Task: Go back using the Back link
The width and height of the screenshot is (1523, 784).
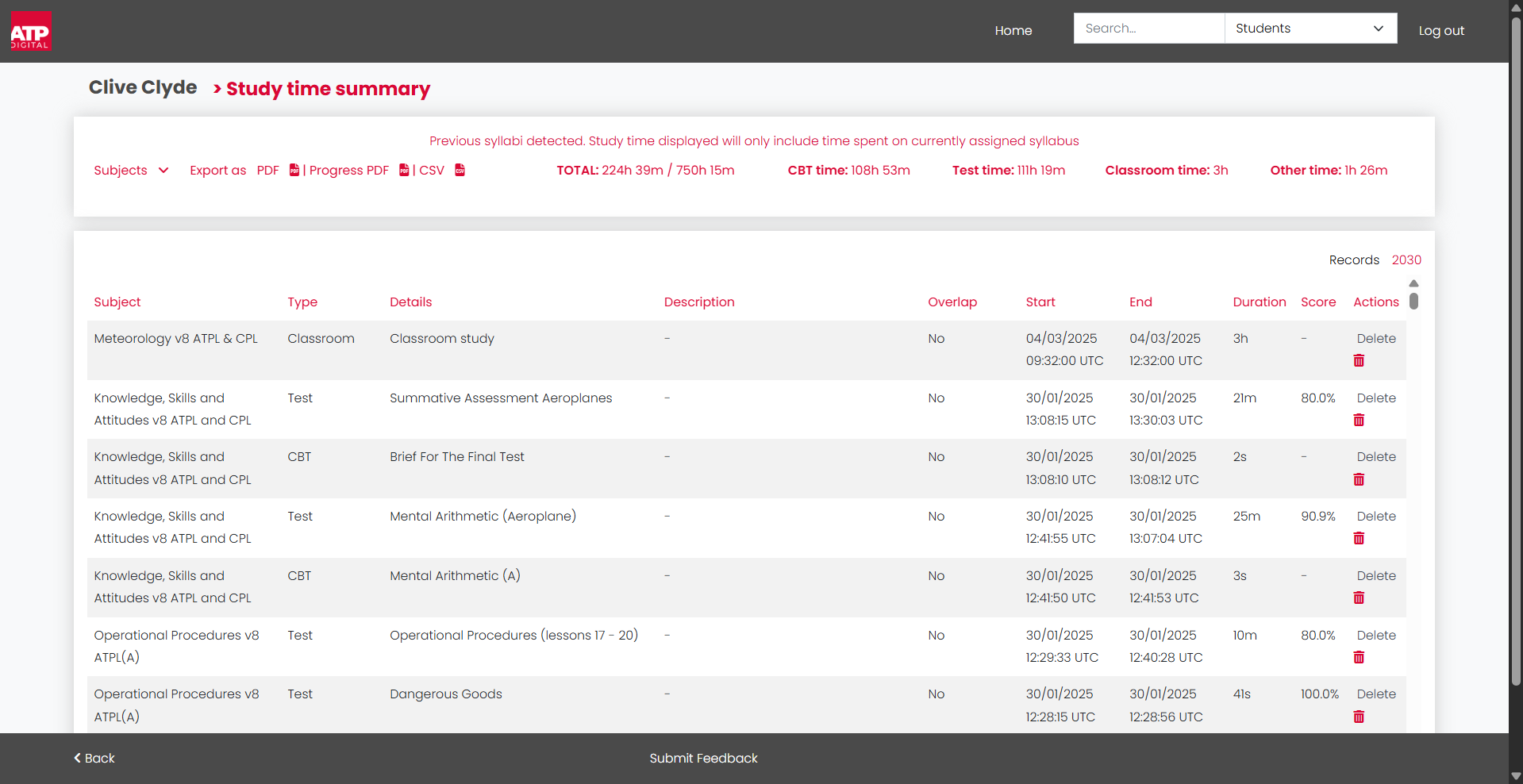Action: point(94,758)
